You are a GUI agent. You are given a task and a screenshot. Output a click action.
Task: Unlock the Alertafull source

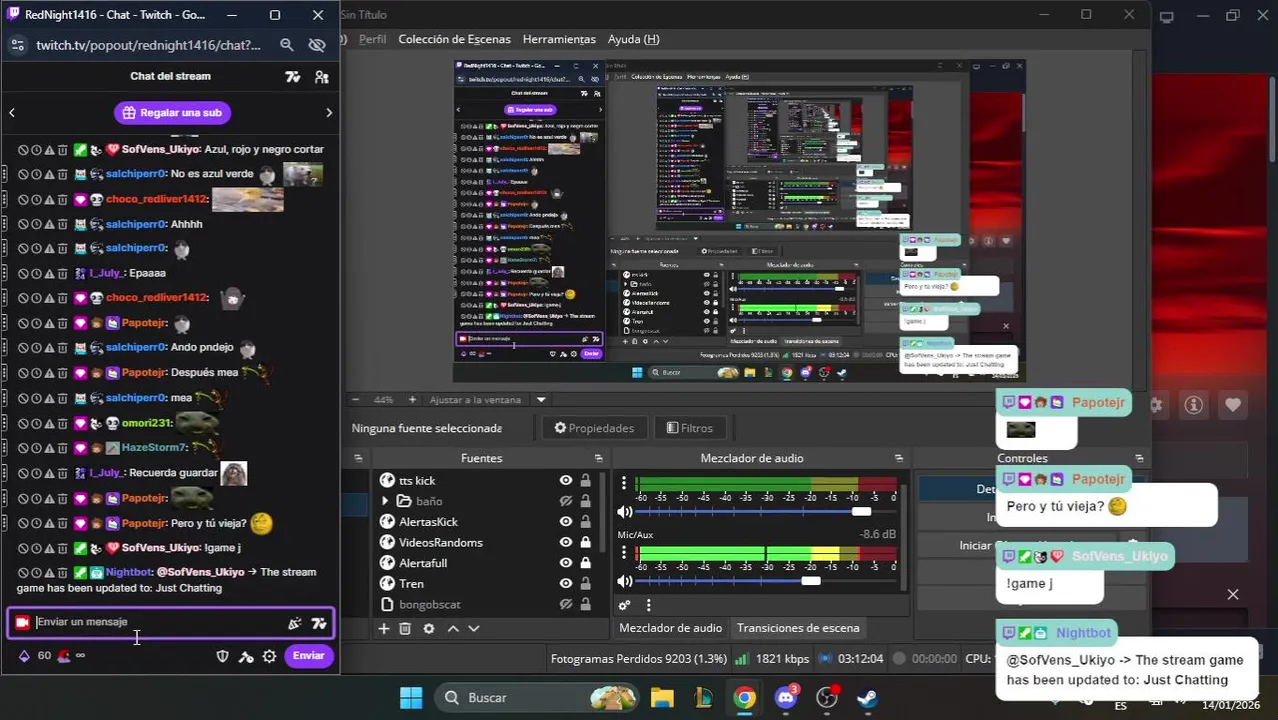coord(586,563)
